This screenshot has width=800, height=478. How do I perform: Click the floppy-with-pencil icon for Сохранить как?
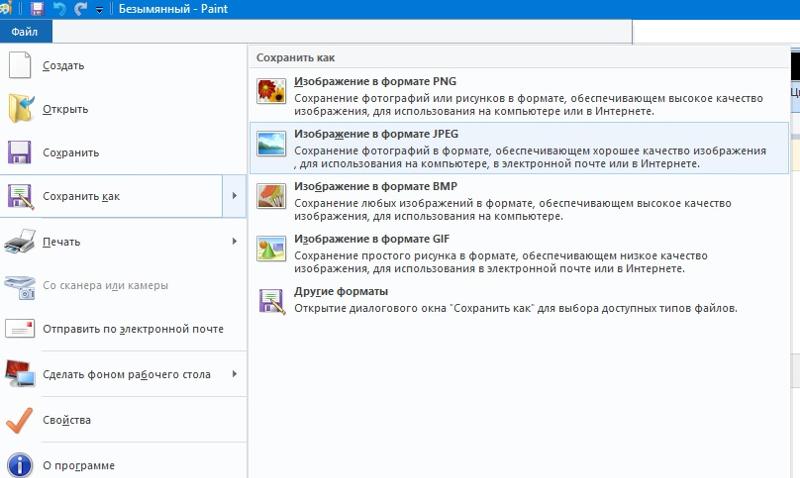[20, 196]
